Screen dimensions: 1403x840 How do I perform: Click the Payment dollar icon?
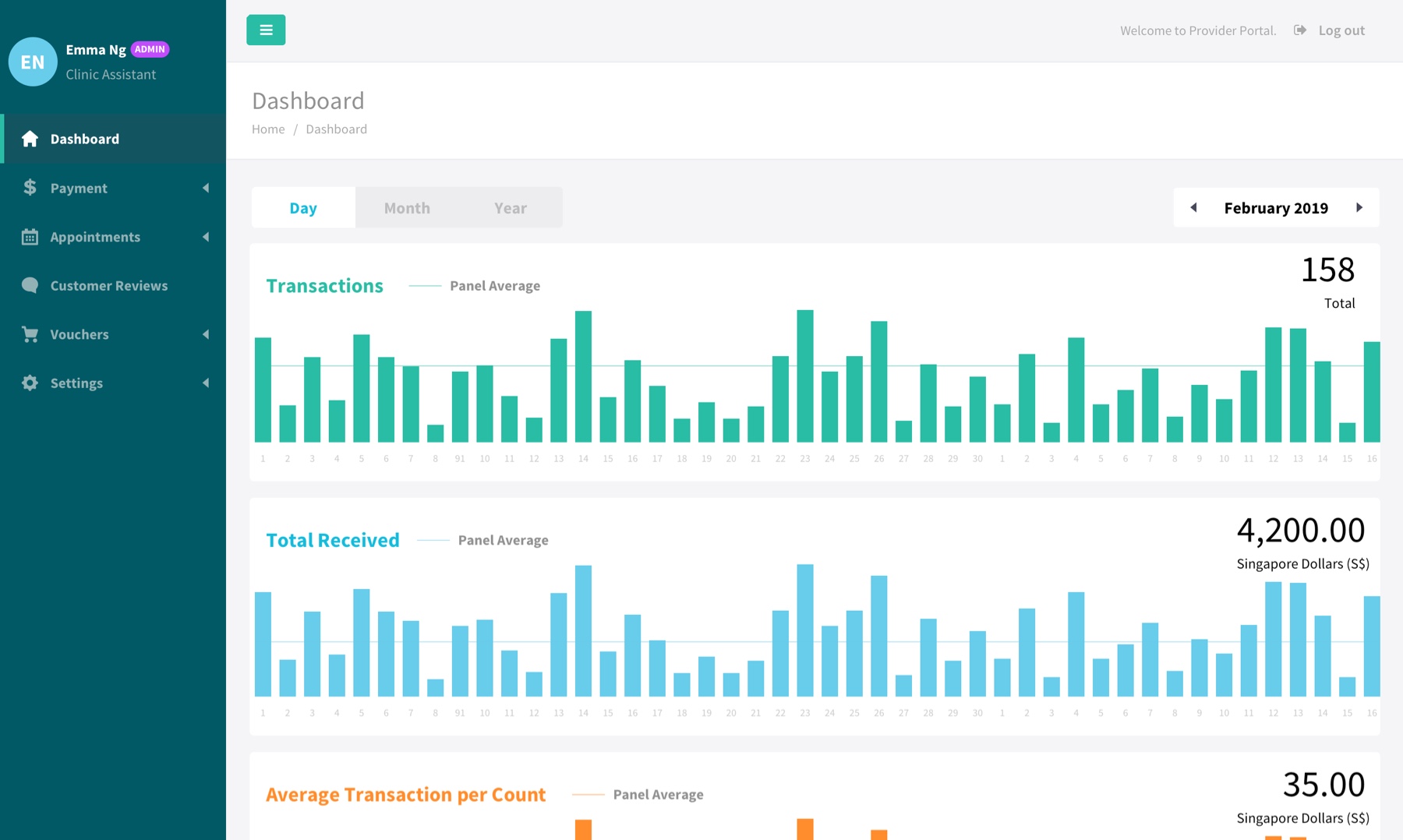click(30, 187)
